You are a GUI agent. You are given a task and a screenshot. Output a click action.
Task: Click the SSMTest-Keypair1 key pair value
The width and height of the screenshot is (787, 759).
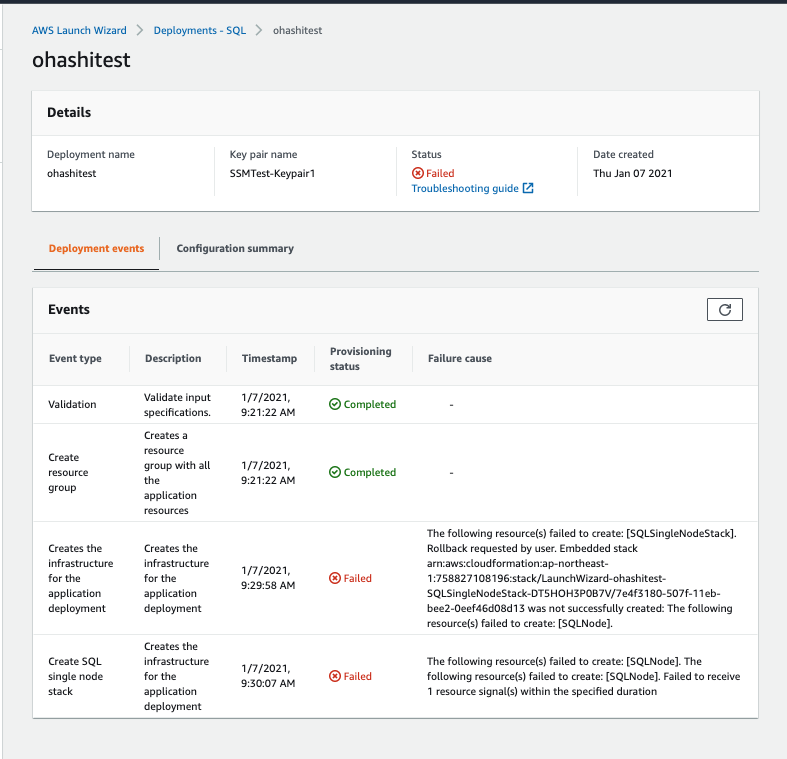pyautogui.click(x=273, y=173)
